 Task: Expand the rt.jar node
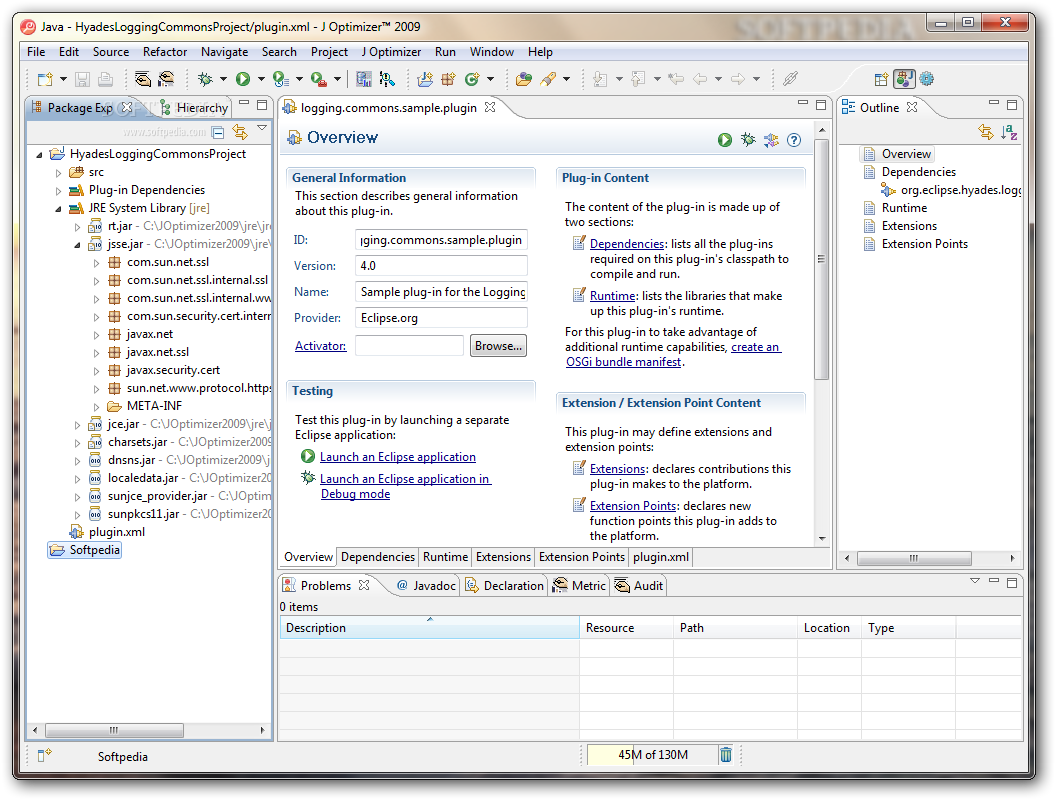pos(77,227)
